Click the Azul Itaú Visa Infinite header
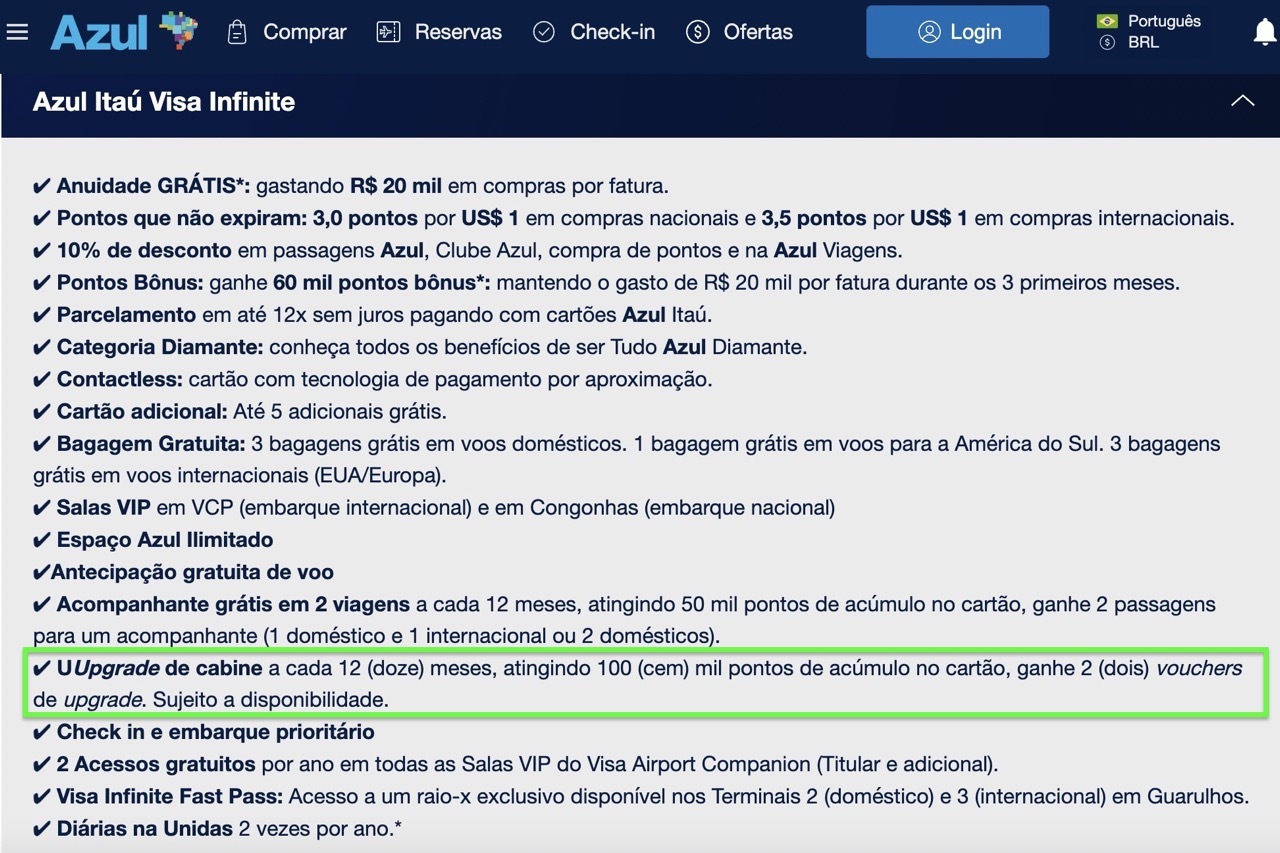 (164, 102)
